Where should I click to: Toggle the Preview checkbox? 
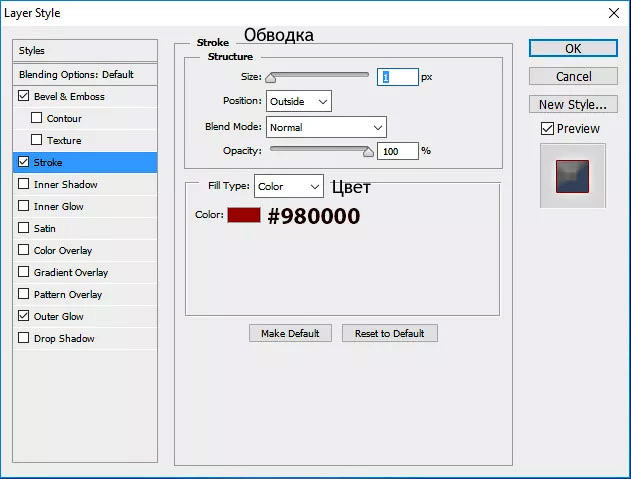pyautogui.click(x=547, y=129)
